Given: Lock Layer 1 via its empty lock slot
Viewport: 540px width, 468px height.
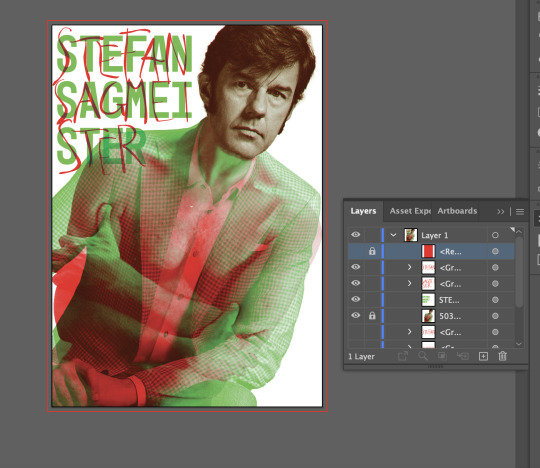Looking at the screenshot, I should [x=372, y=235].
